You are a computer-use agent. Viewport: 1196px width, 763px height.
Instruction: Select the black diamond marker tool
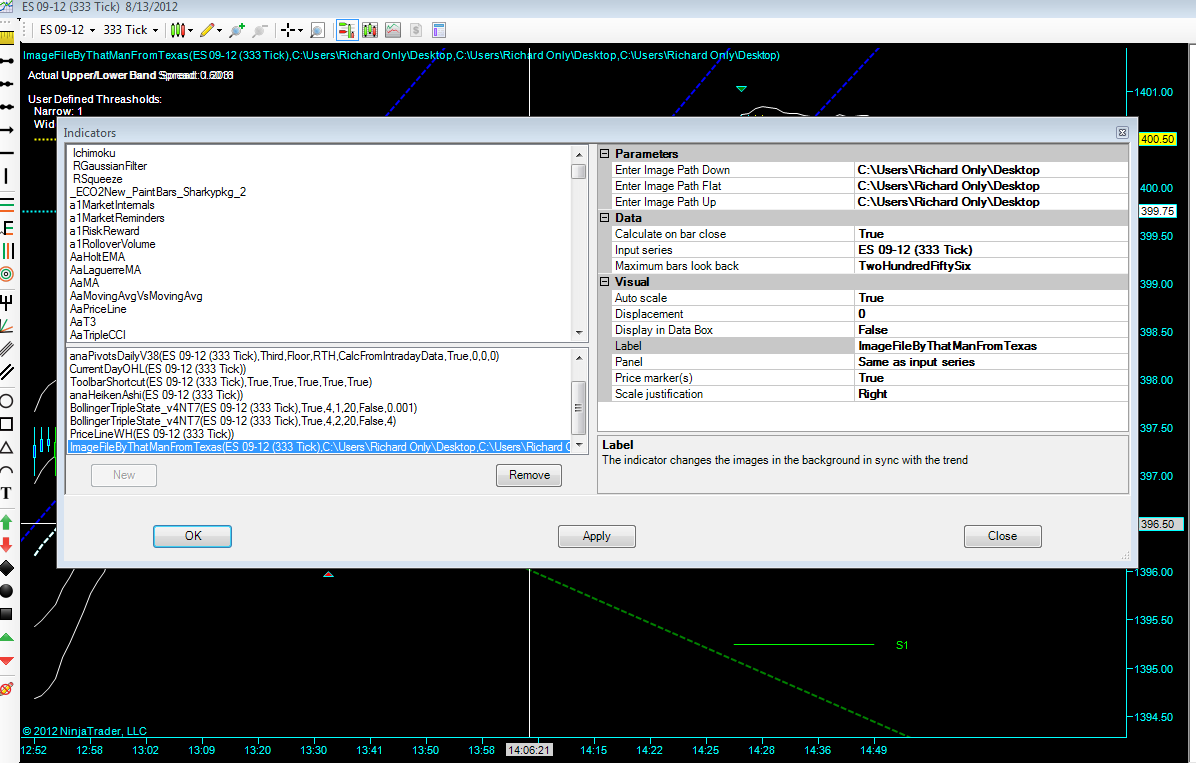click(x=7, y=568)
